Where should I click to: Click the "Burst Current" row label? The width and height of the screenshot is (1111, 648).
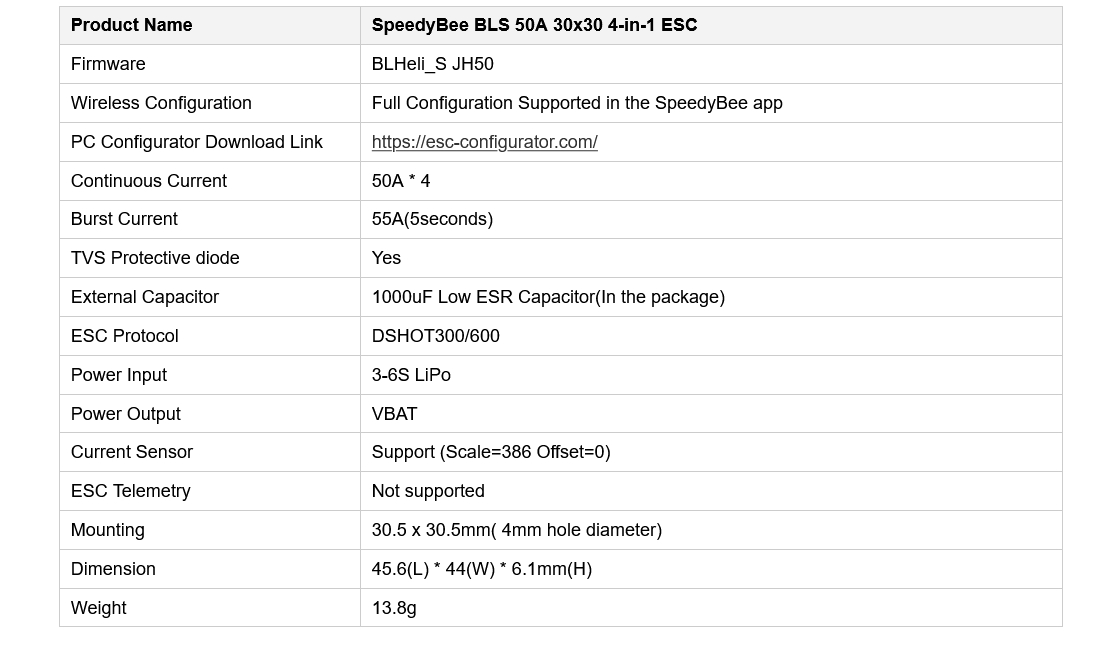point(124,219)
